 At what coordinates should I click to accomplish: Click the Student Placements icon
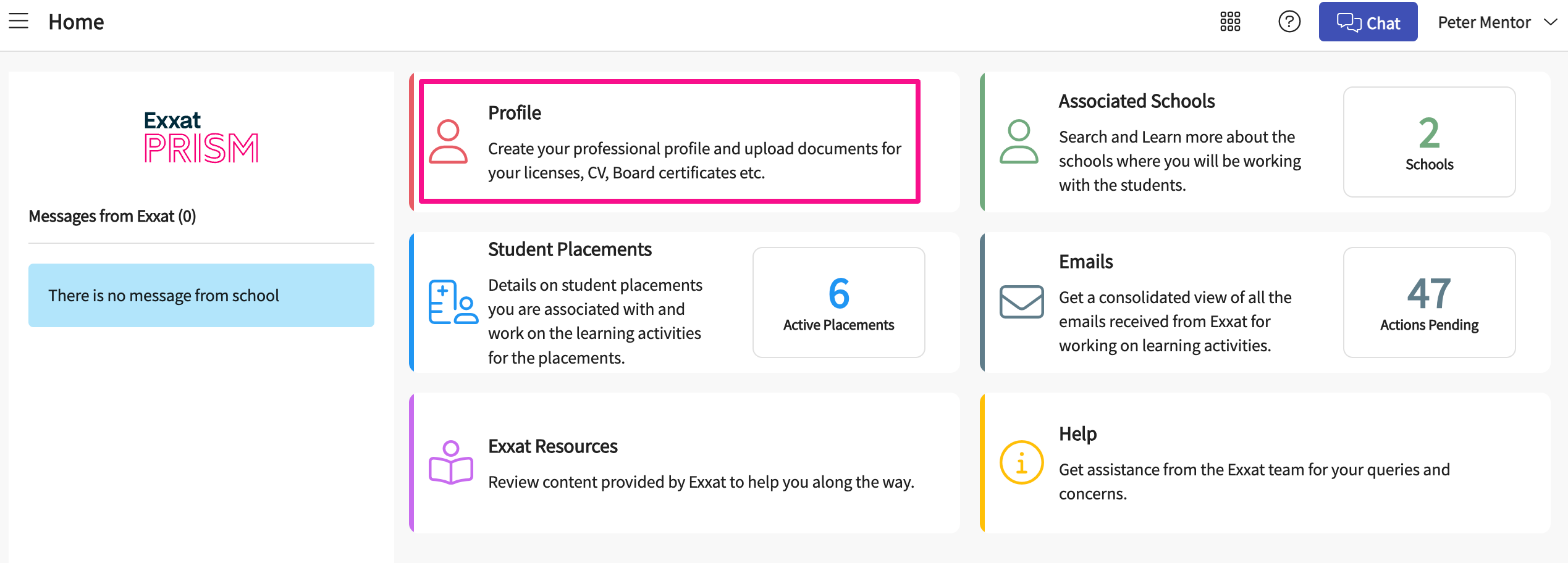[453, 302]
